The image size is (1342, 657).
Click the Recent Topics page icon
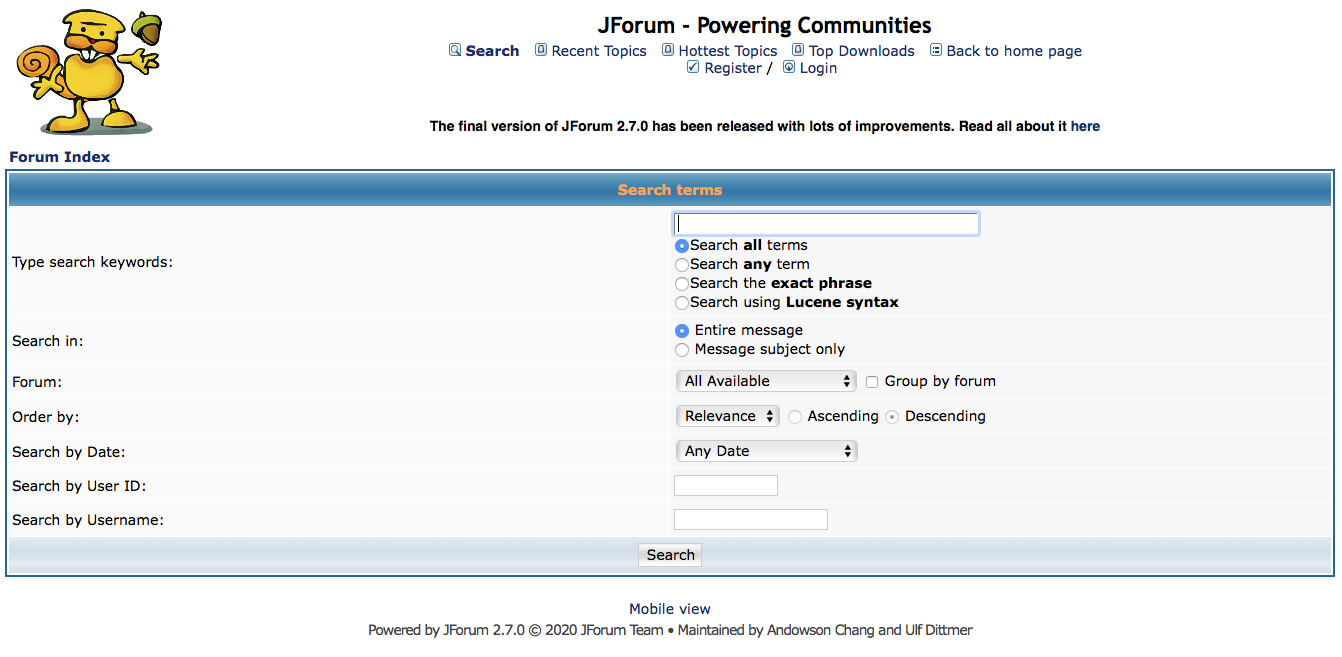coord(541,50)
